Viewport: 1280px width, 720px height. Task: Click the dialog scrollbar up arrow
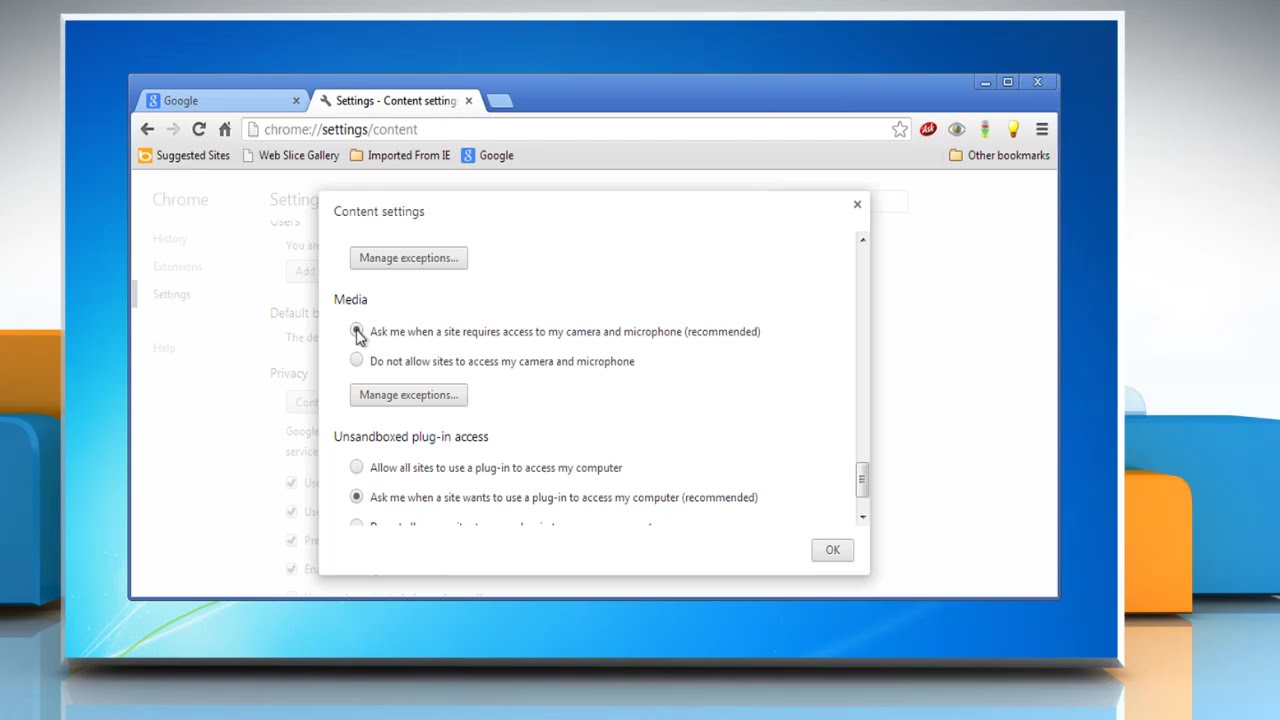click(862, 240)
